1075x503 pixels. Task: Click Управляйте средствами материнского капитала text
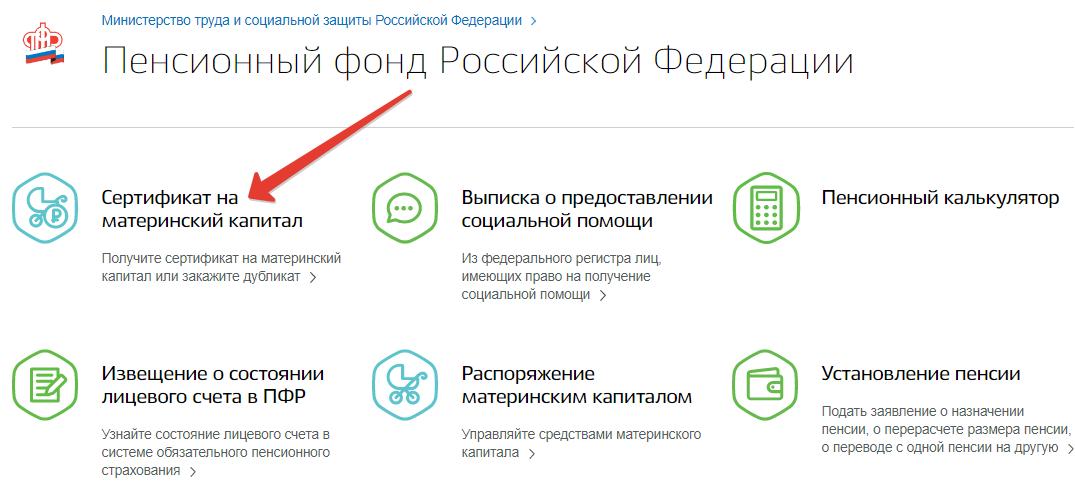581,443
